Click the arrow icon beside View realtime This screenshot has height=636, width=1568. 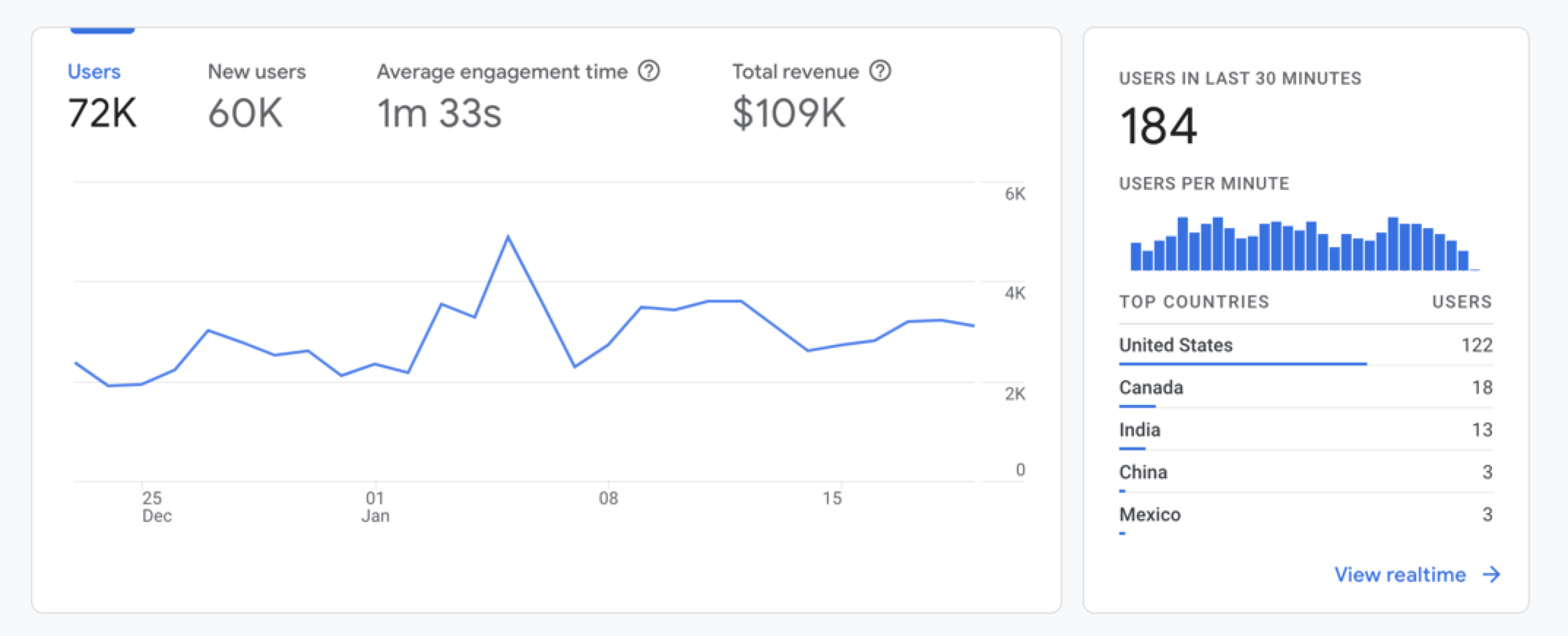click(1491, 575)
